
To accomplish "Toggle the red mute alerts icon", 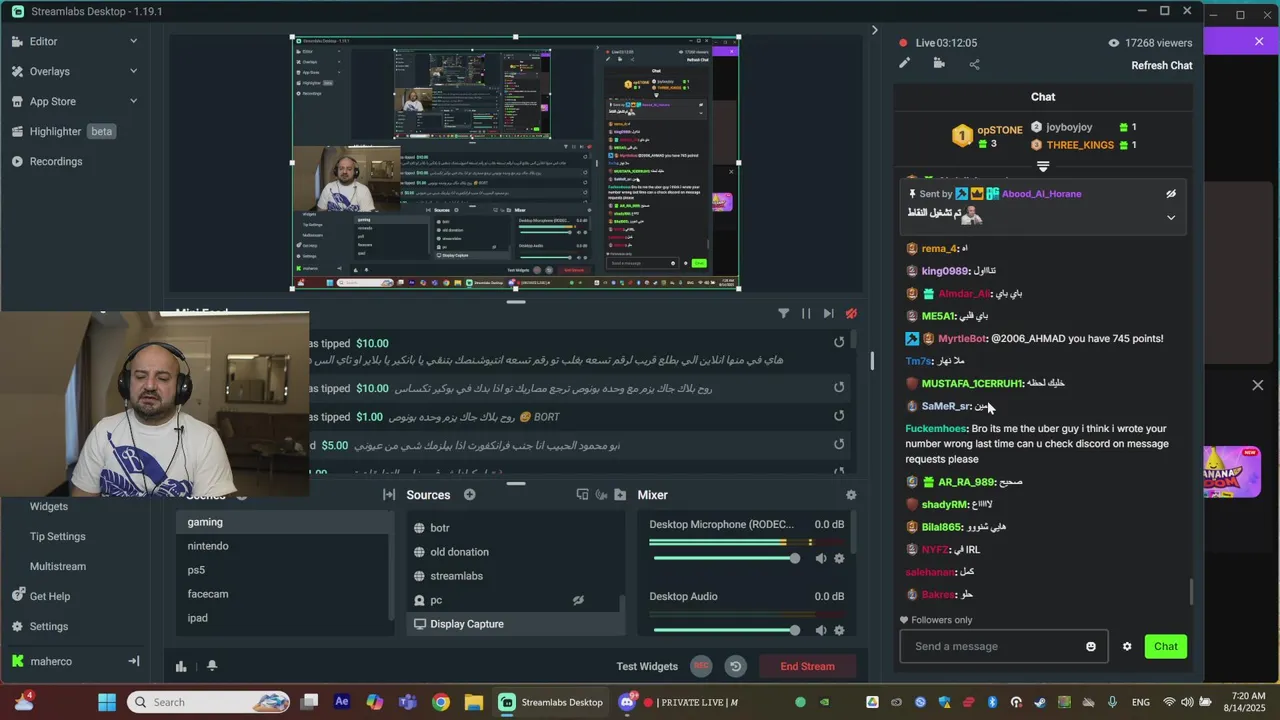I will 851,313.
